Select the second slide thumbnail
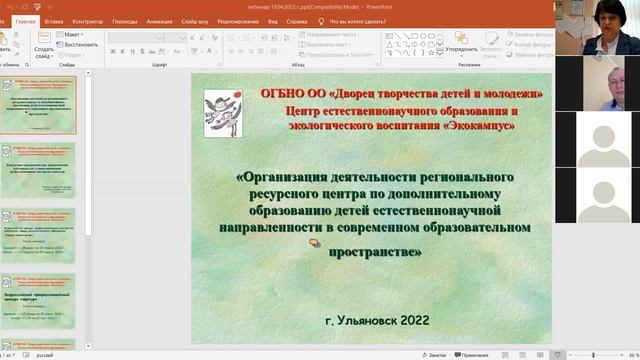Viewport: 640px width, 360px height. [x=38, y=170]
